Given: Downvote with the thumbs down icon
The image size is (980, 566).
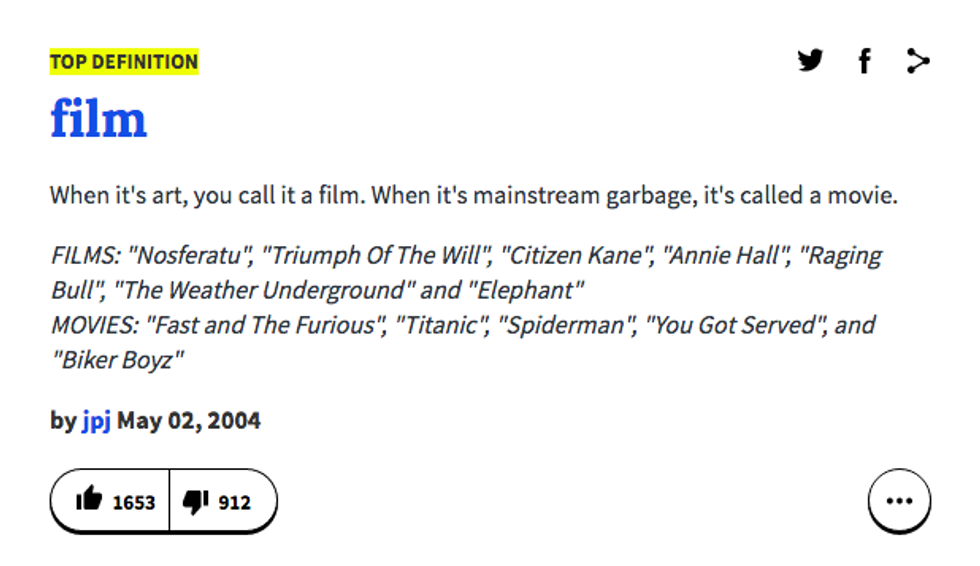Looking at the screenshot, I should pyautogui.click(x=194, y=500).
